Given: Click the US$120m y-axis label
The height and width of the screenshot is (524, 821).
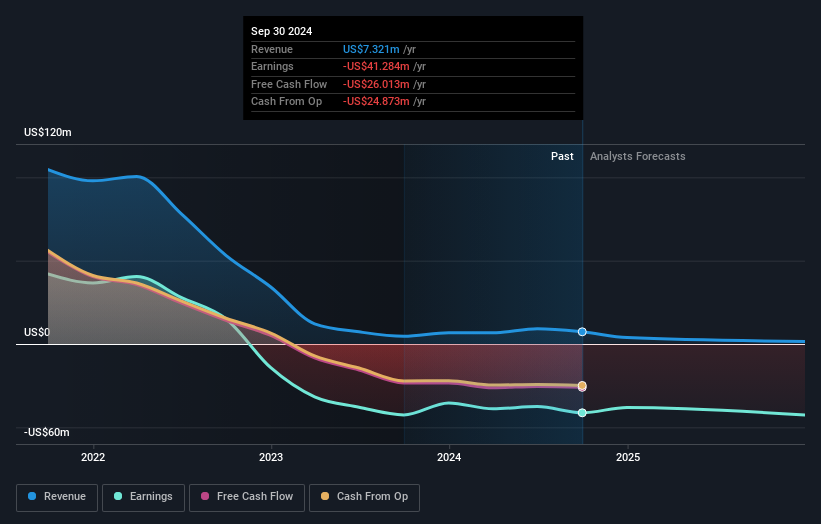Looking at the screenshot, I should point(48,132).
